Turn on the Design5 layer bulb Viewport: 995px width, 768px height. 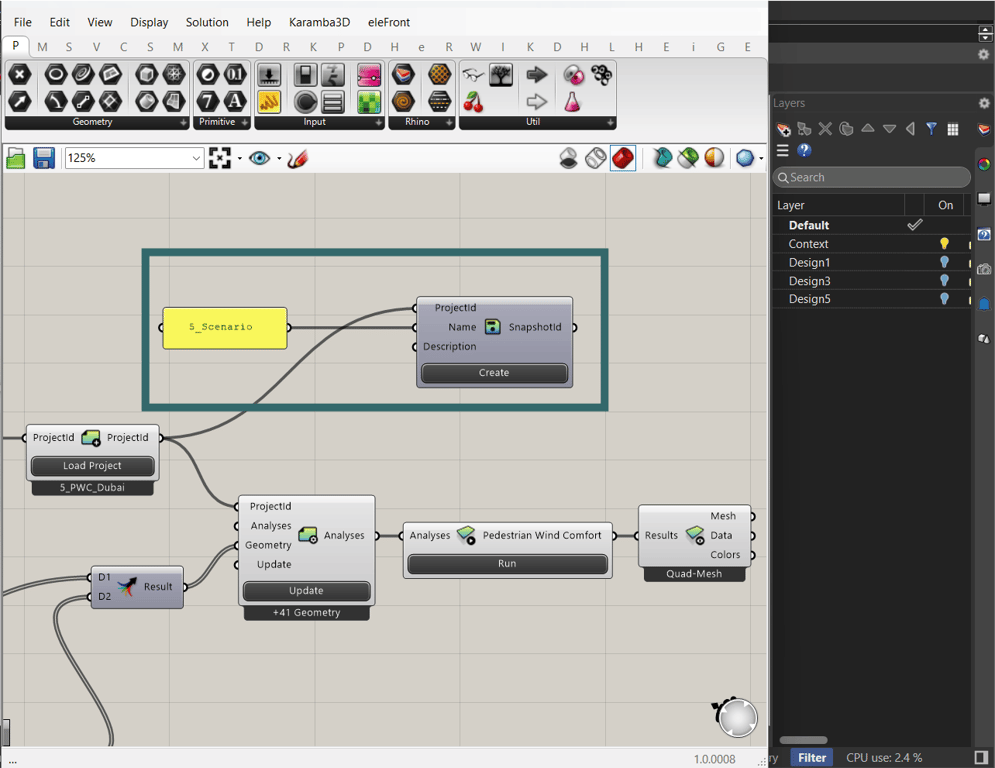[944, 299]
